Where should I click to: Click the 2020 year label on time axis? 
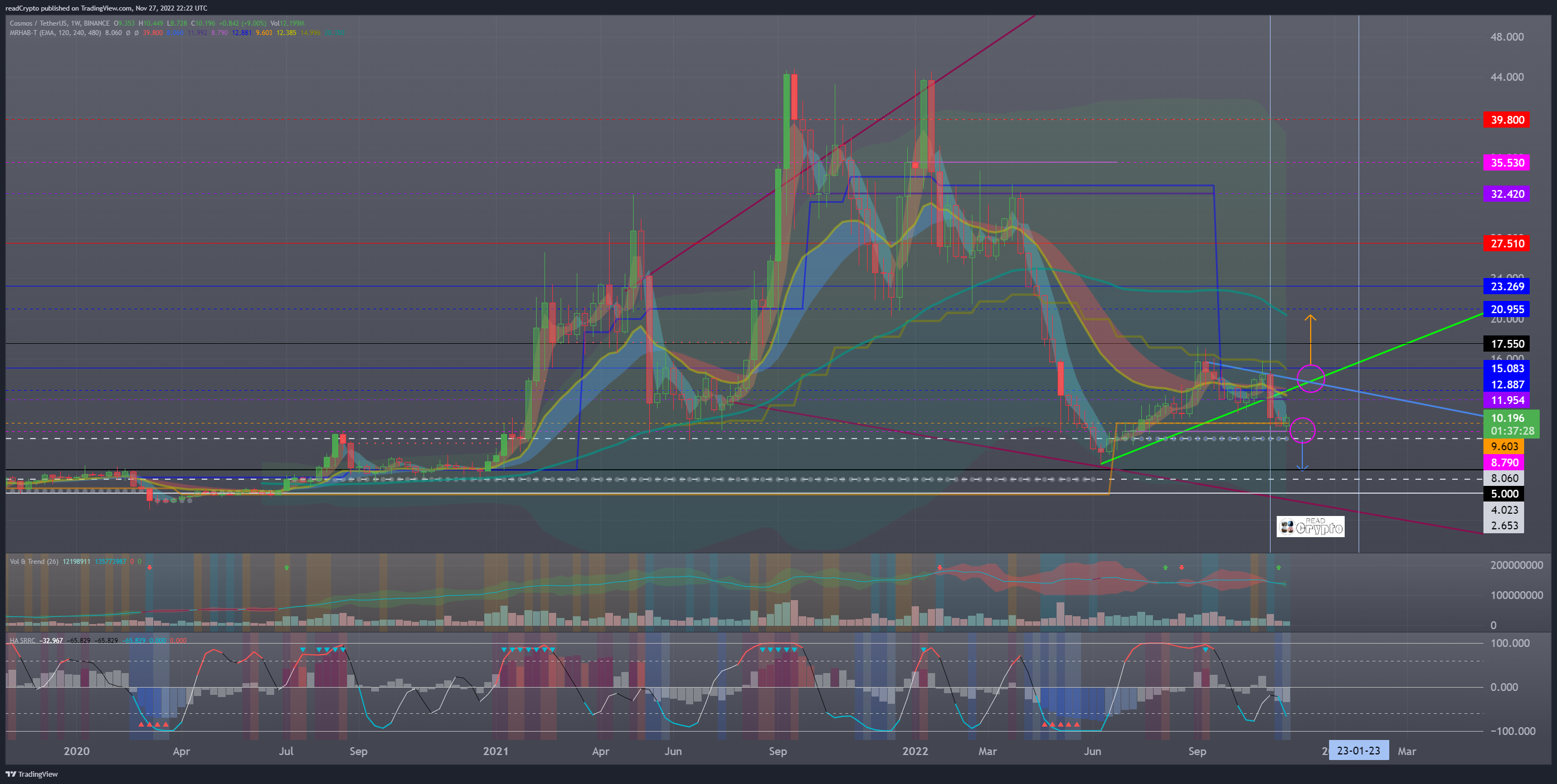point(77,751)
